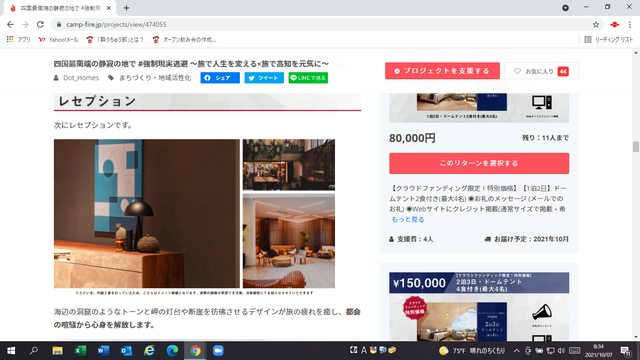Open the top-right restaurant interior image
640x360 pixels.
coord(289,164)
